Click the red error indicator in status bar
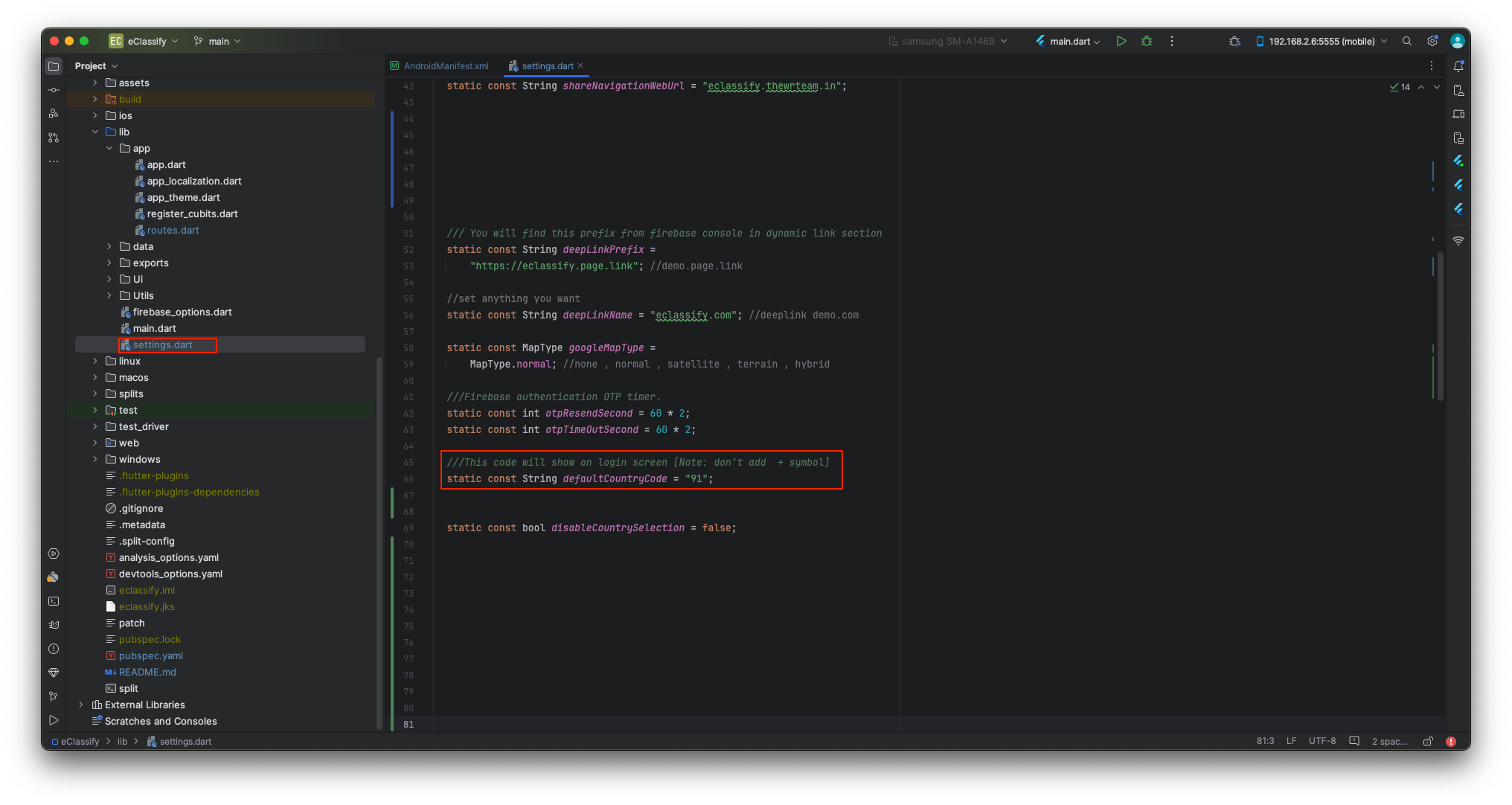Image resolution: width=1512 pixels, height=805 pixels. coord(1450,741)
